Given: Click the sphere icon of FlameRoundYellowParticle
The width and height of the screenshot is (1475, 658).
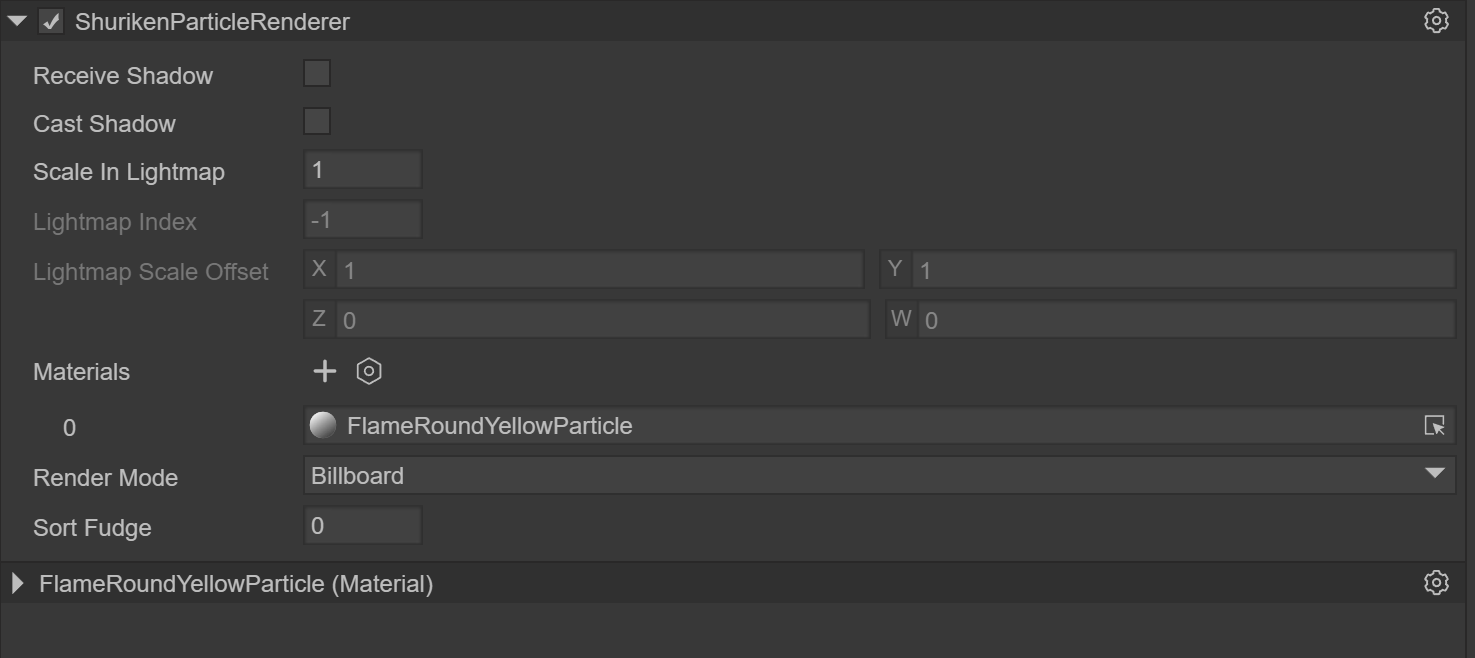Looking at the screenshot, I should (323, 426).
